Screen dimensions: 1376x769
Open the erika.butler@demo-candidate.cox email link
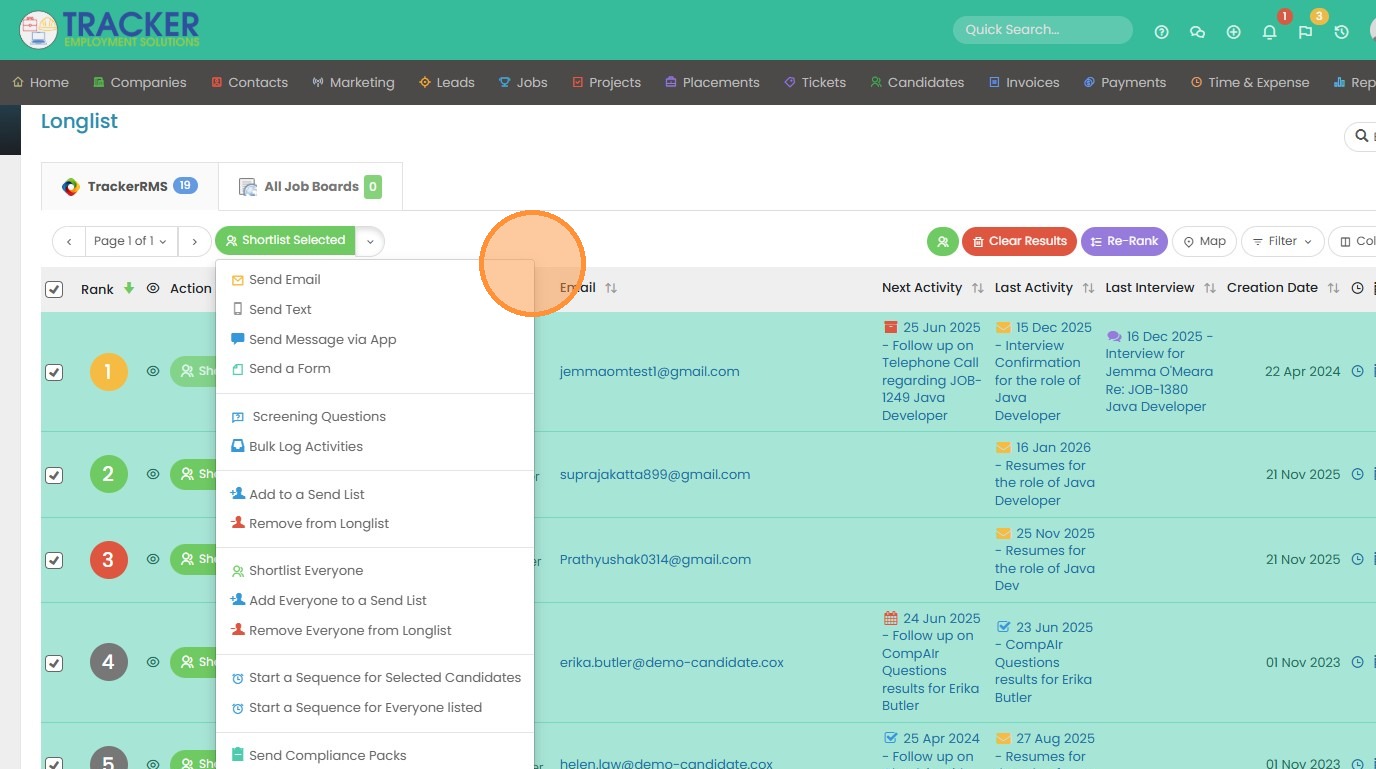coord(672,662)
